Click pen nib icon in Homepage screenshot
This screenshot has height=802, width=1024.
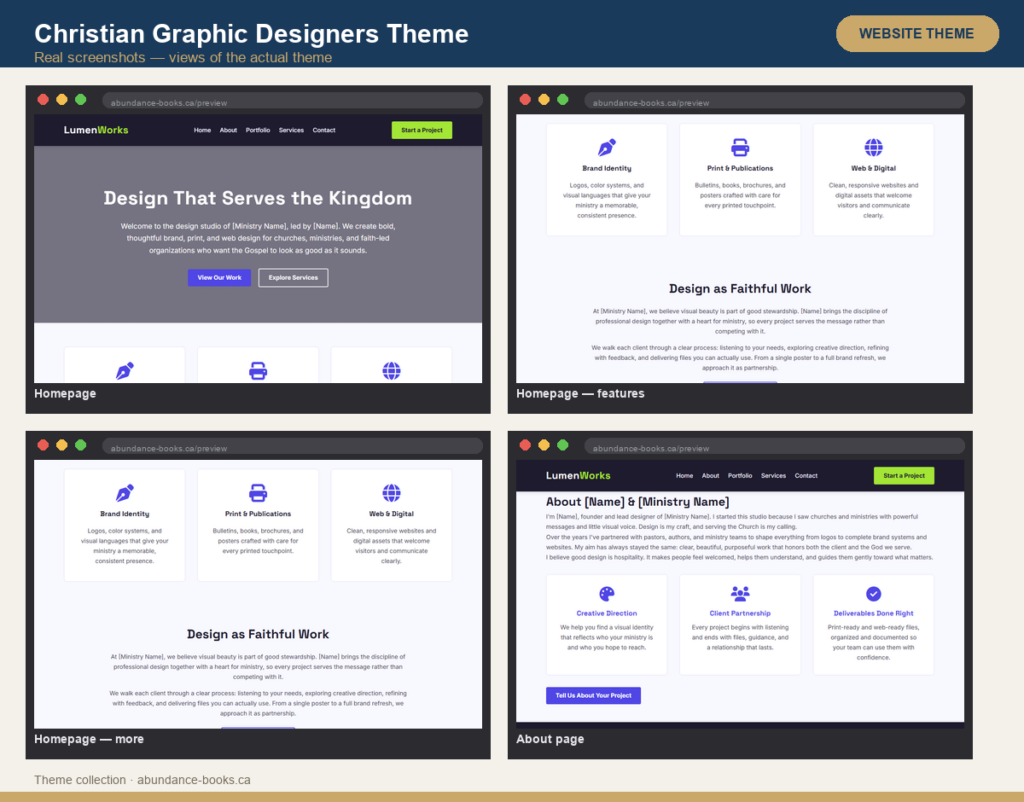coord(125,371)
